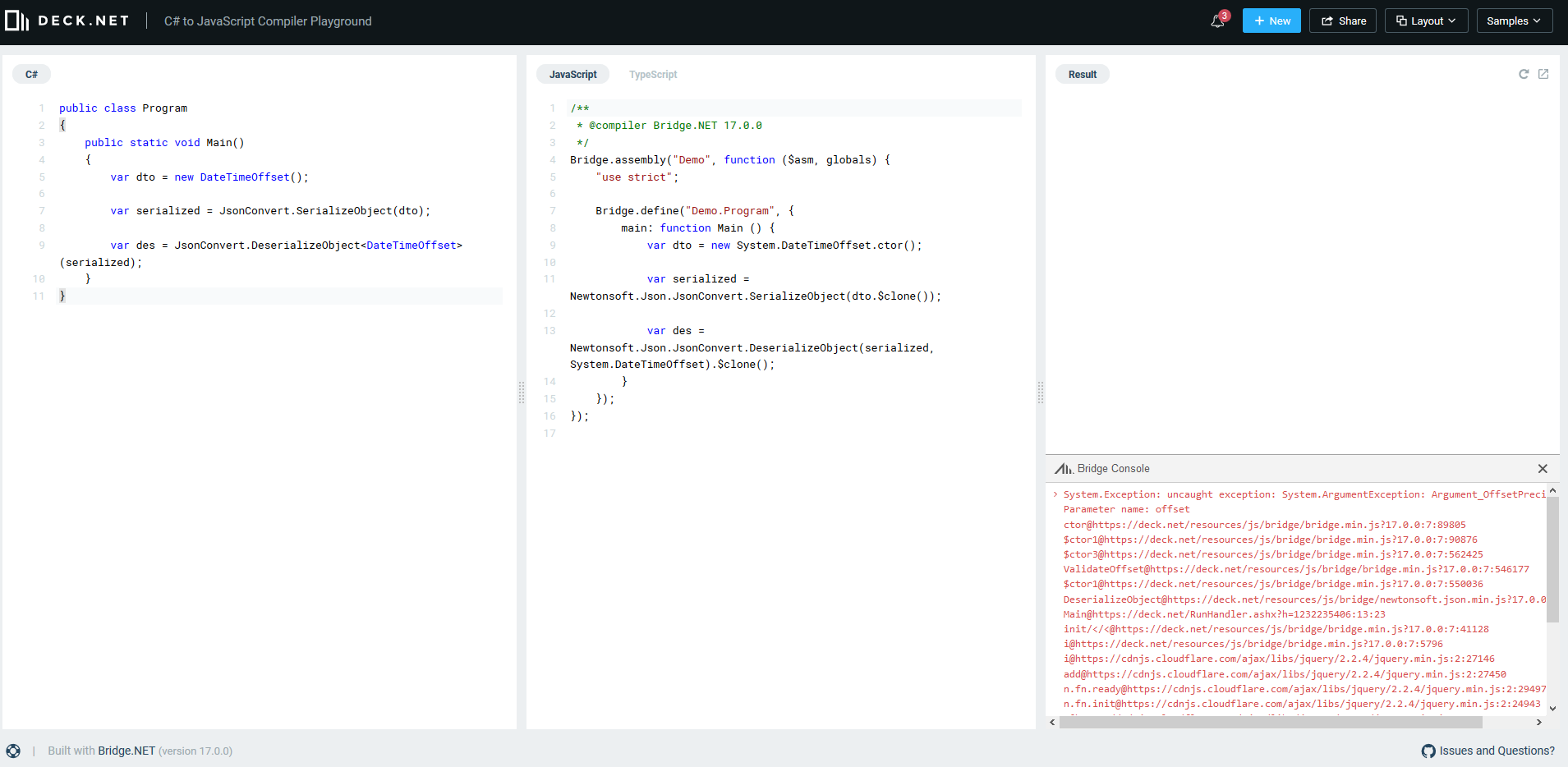Click 'public class Program' code line
The width and height of the screenshot is (1568, 767).
tap(123, 108)
